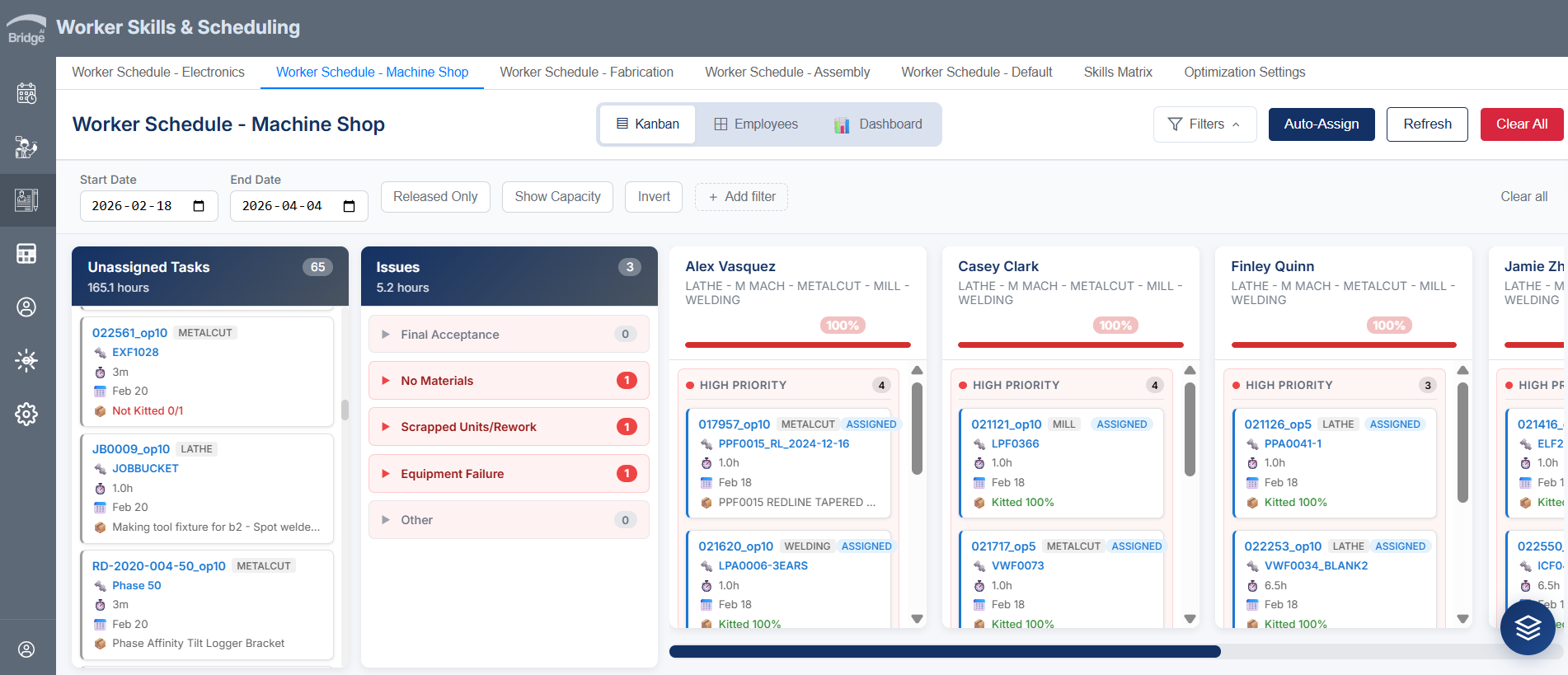Click the End Date input field
This screenshot has height=675, width=1568.
pos(298,206)
